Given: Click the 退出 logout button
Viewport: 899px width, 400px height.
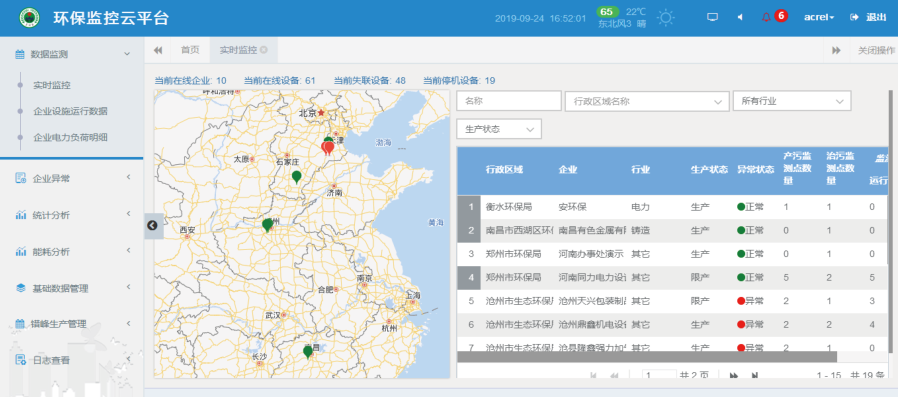Looking at the screenshot, I should click(868, 17).
